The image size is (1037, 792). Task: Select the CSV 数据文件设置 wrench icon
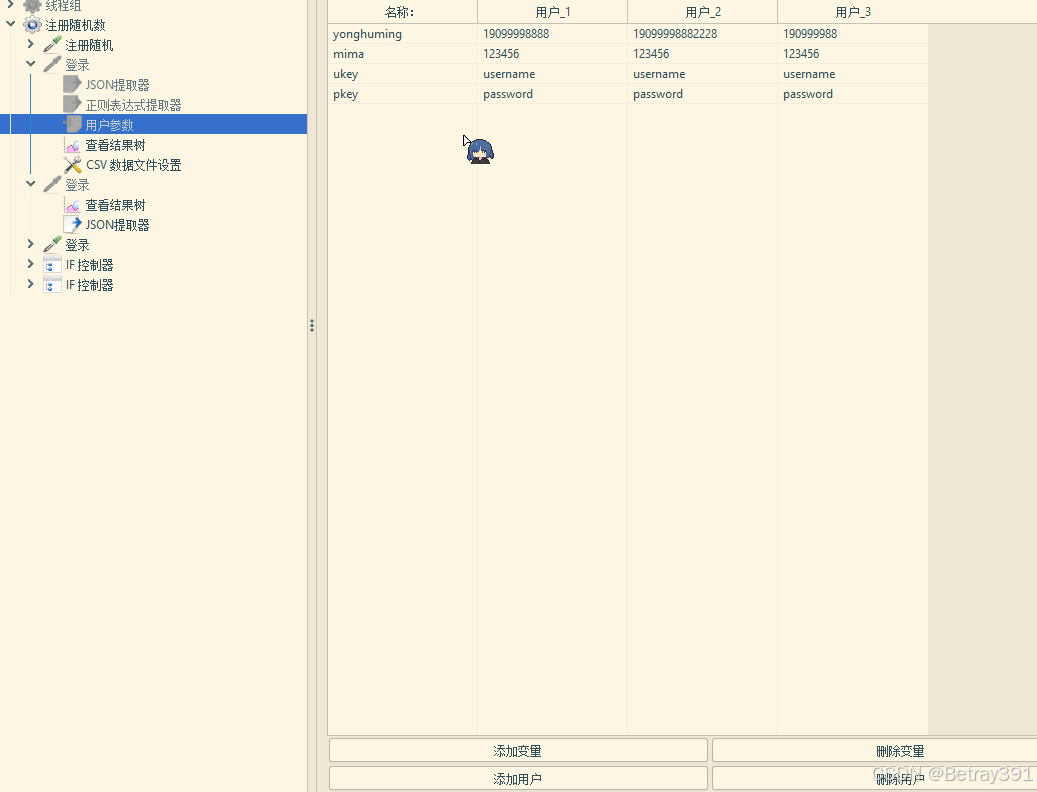click(72, 165)
